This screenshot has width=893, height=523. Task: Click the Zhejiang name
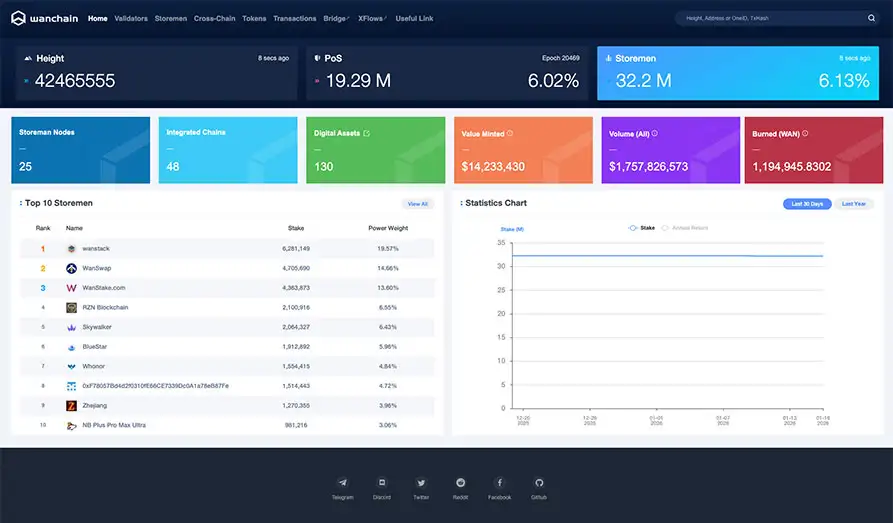coord(95,406)
